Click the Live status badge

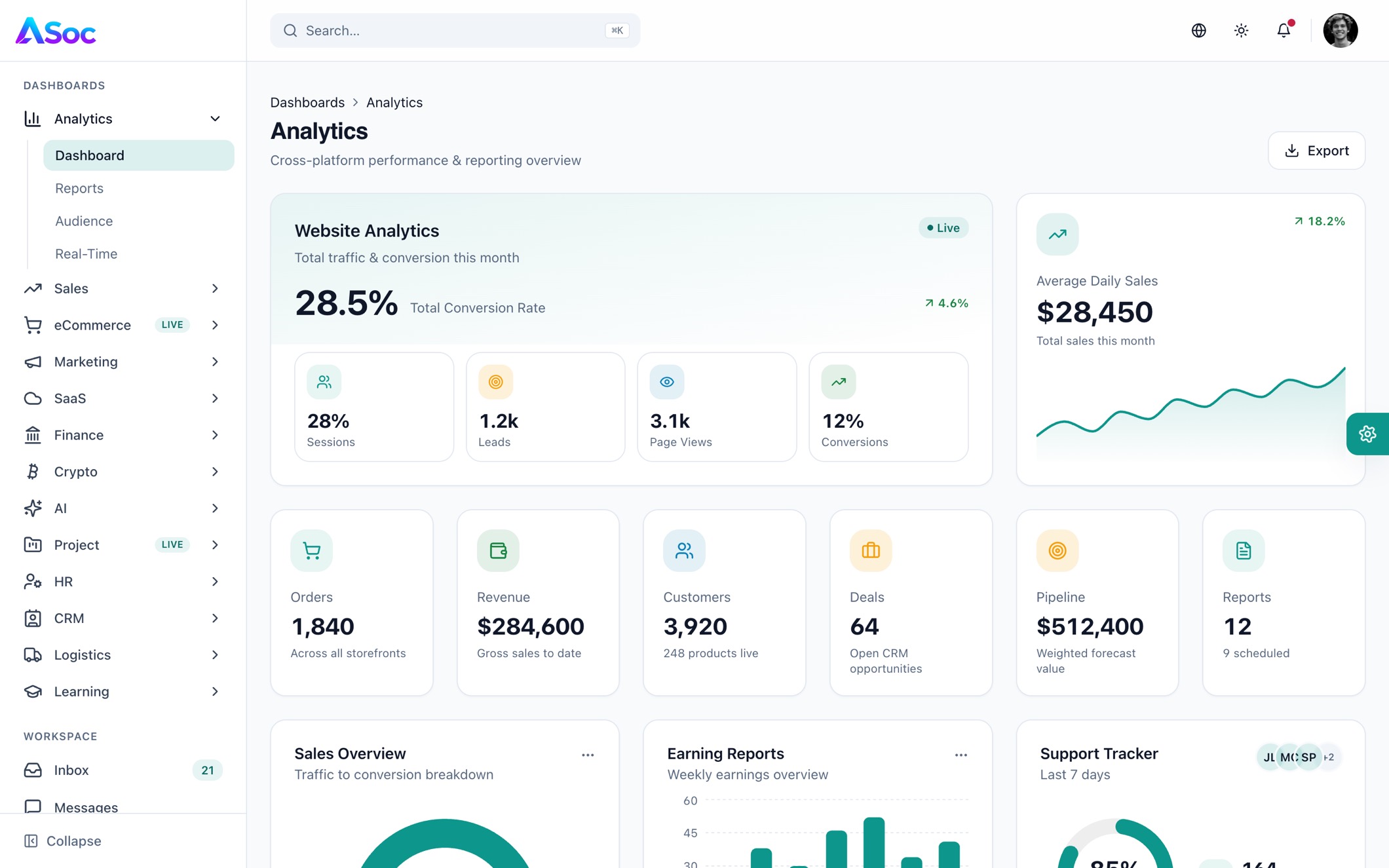click(x=943, y=228)
